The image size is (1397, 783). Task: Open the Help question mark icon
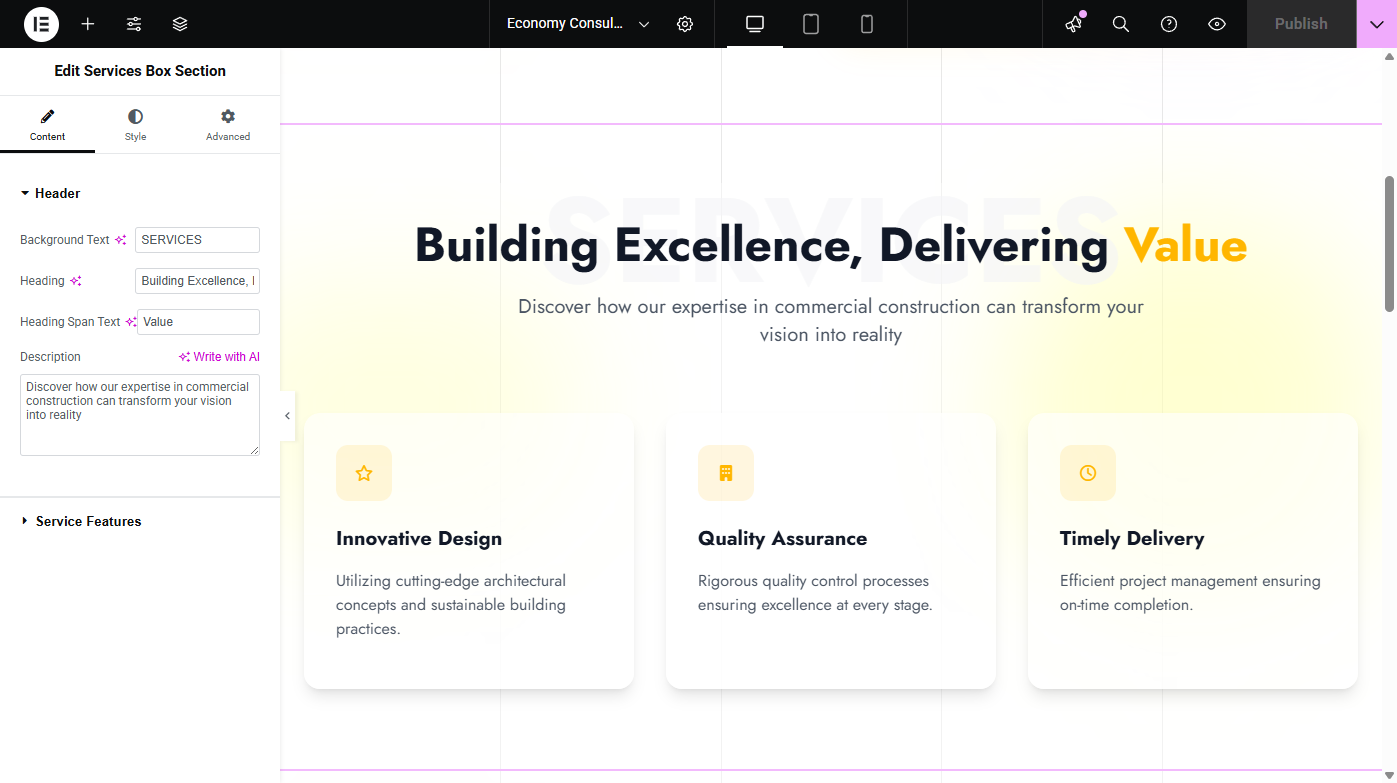coord(1169,24)
